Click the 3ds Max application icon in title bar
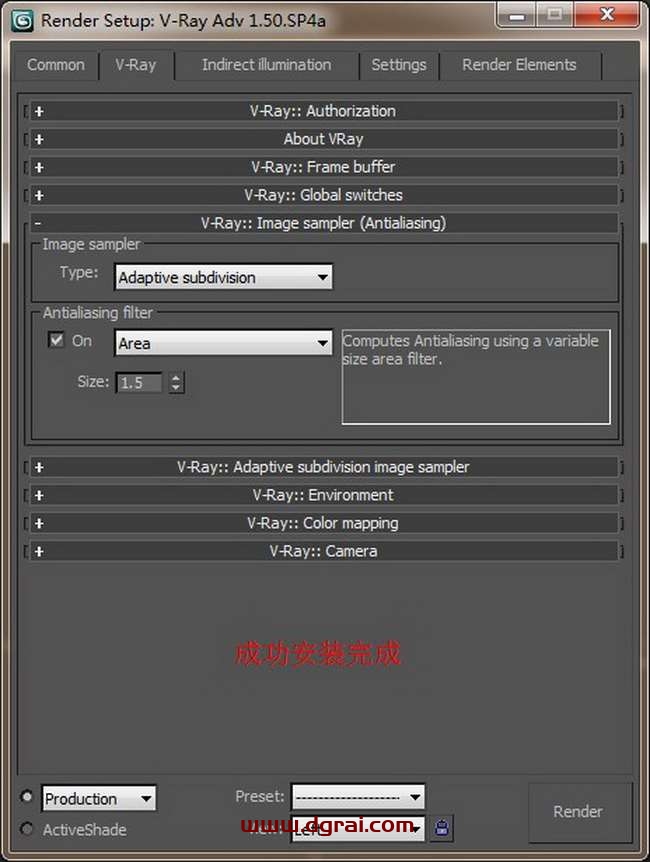Viewport: 650px width, 862px height. (22, 20)
